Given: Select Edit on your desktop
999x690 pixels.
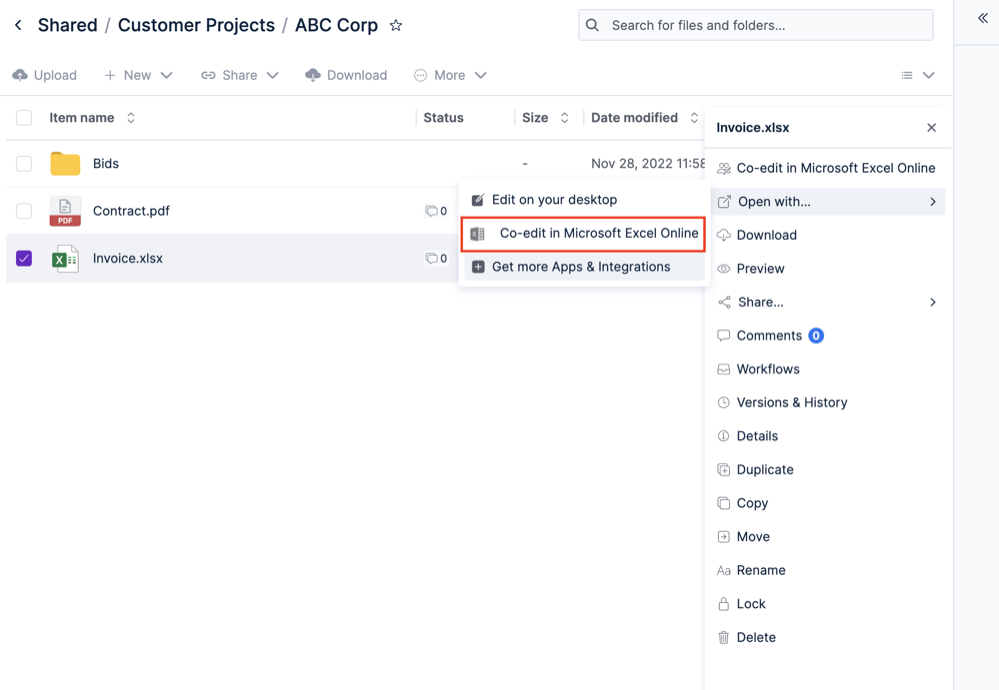Looking at the screenshot, I should (x=584, y=199).
